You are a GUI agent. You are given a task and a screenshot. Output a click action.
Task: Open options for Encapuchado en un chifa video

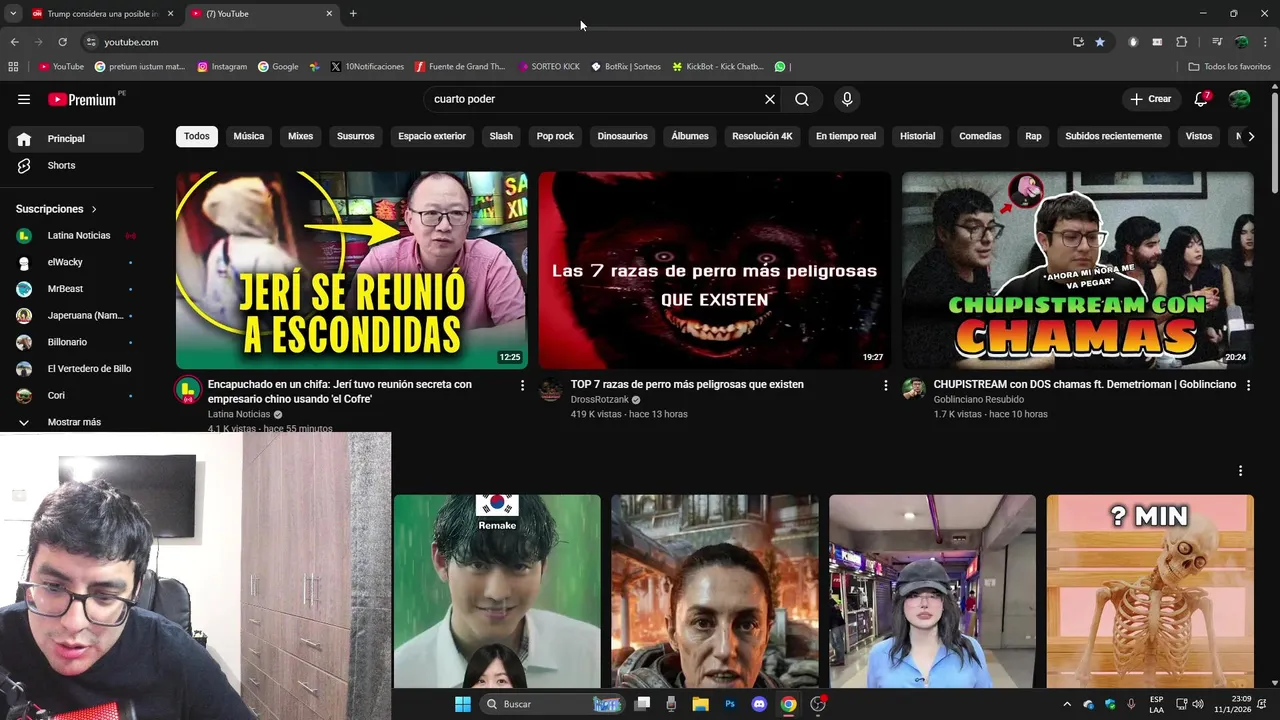point(522,385)
